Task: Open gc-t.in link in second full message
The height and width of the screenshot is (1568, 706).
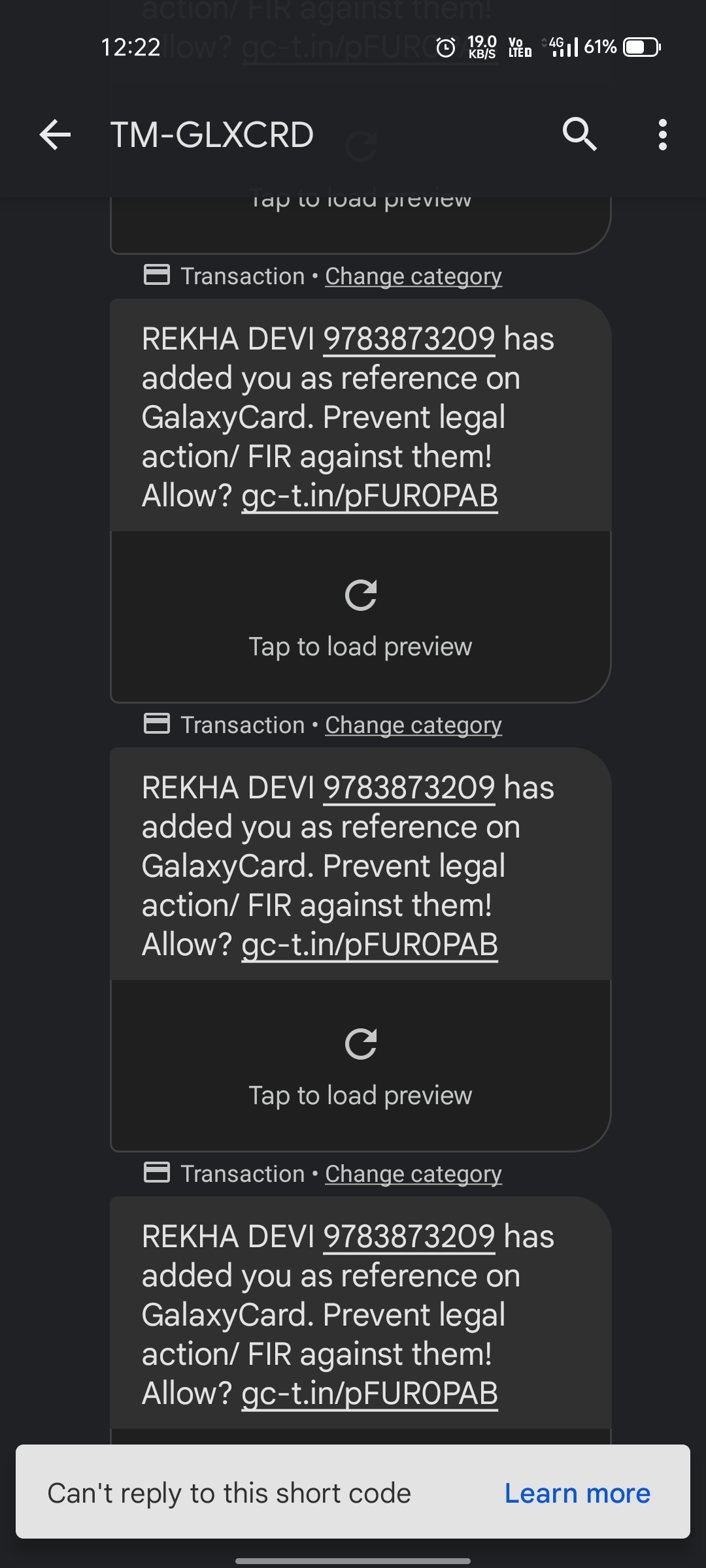Action: [x=369, y=945]
